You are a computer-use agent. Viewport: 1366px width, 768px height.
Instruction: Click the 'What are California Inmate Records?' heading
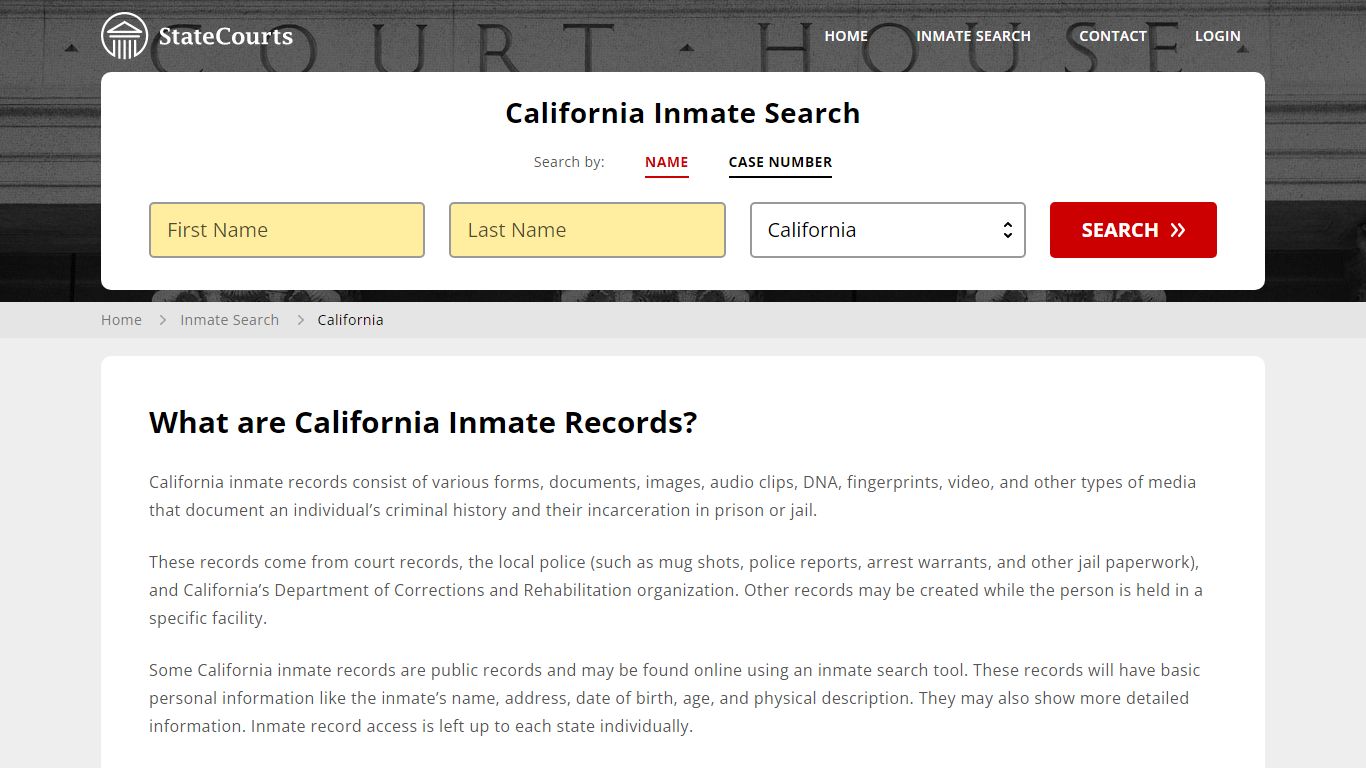(422, 422)
